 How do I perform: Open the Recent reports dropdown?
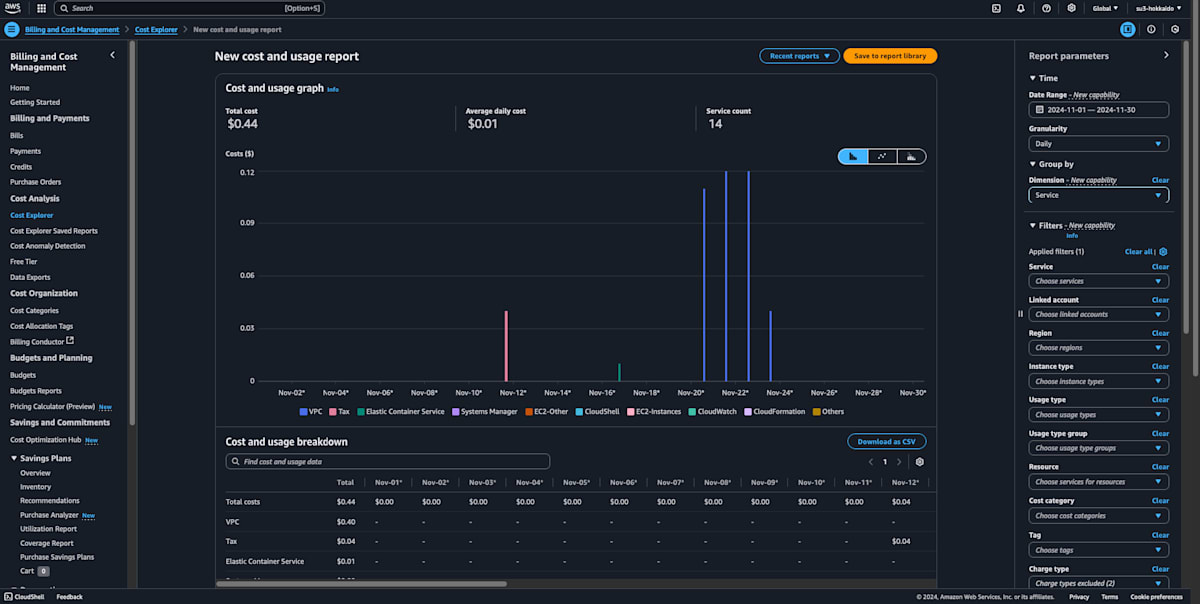[799, 56]
